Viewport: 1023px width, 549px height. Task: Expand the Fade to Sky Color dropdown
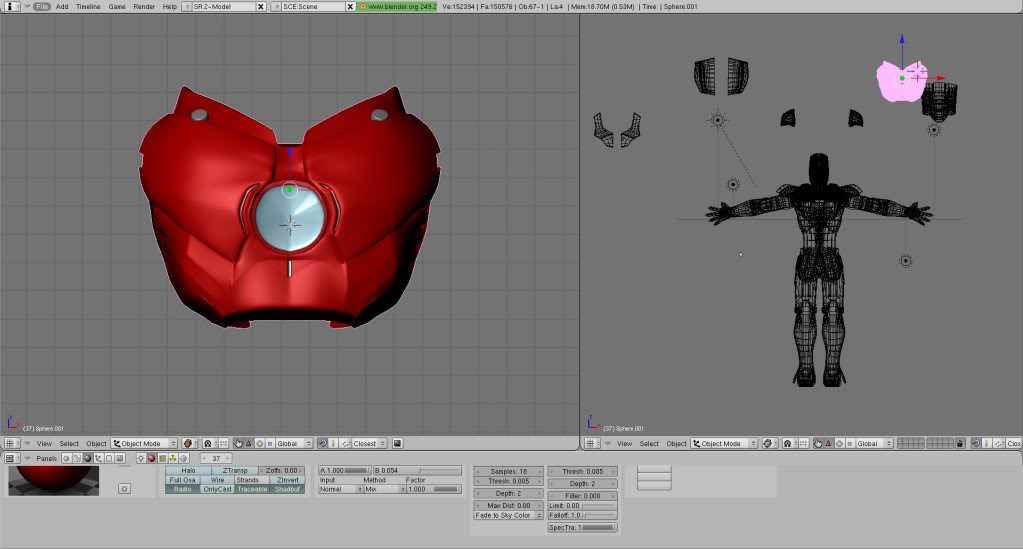[507, 516]
